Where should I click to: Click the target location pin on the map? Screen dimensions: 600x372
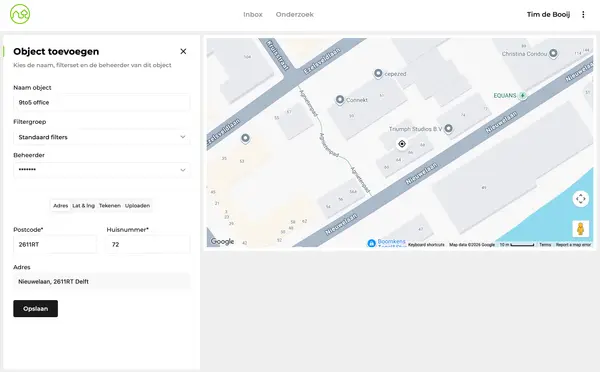[x=402, y=144]
